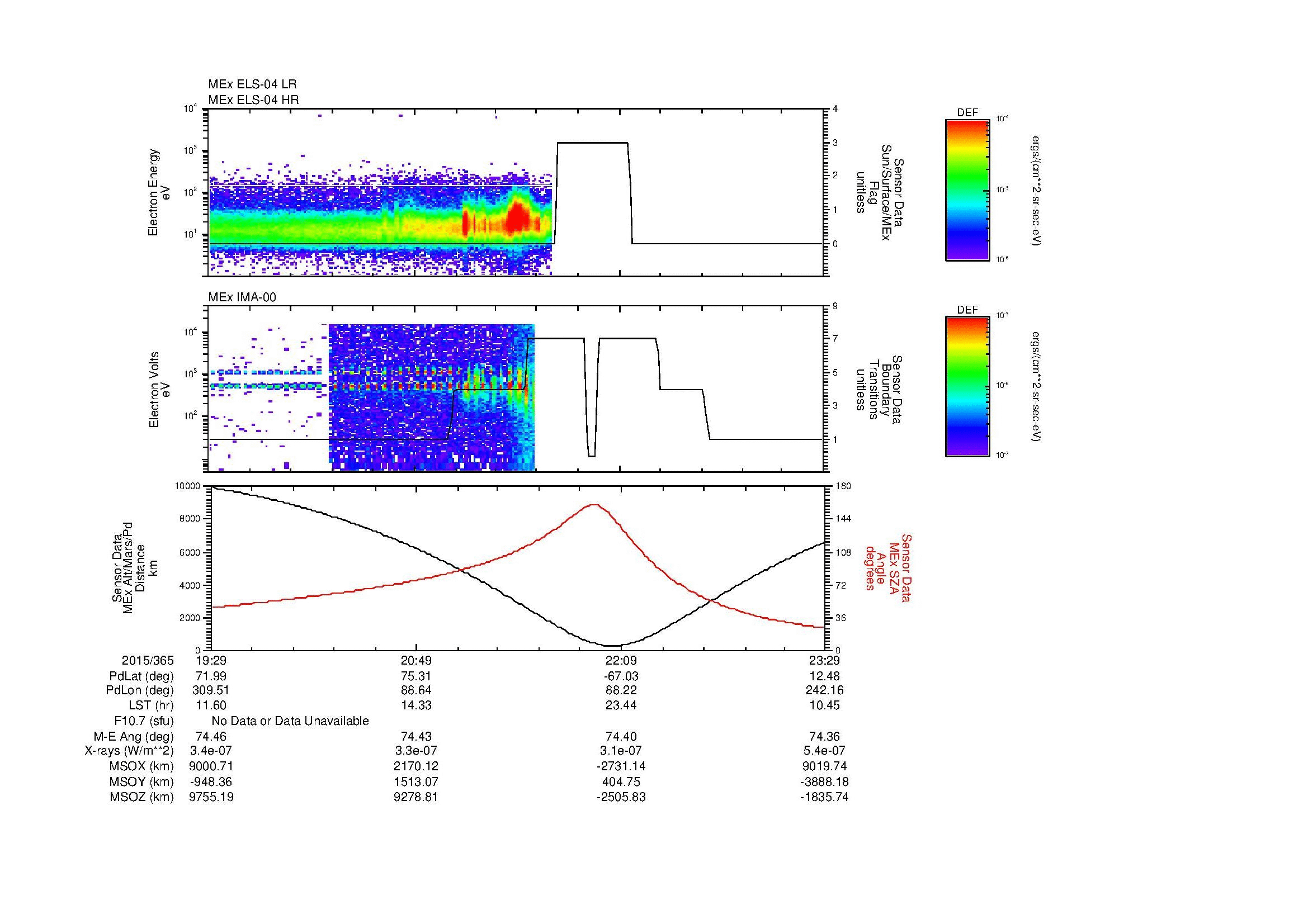Click the LST value '23.44'
1308x924 pixels.
point(621,705)
